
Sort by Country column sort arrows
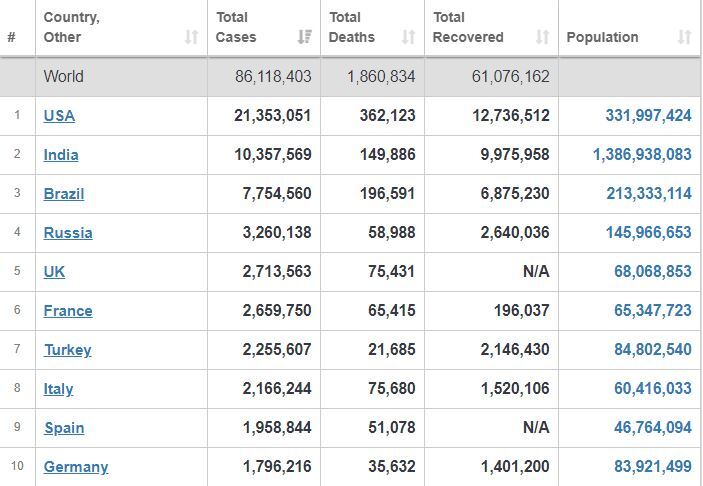[191, 37]
